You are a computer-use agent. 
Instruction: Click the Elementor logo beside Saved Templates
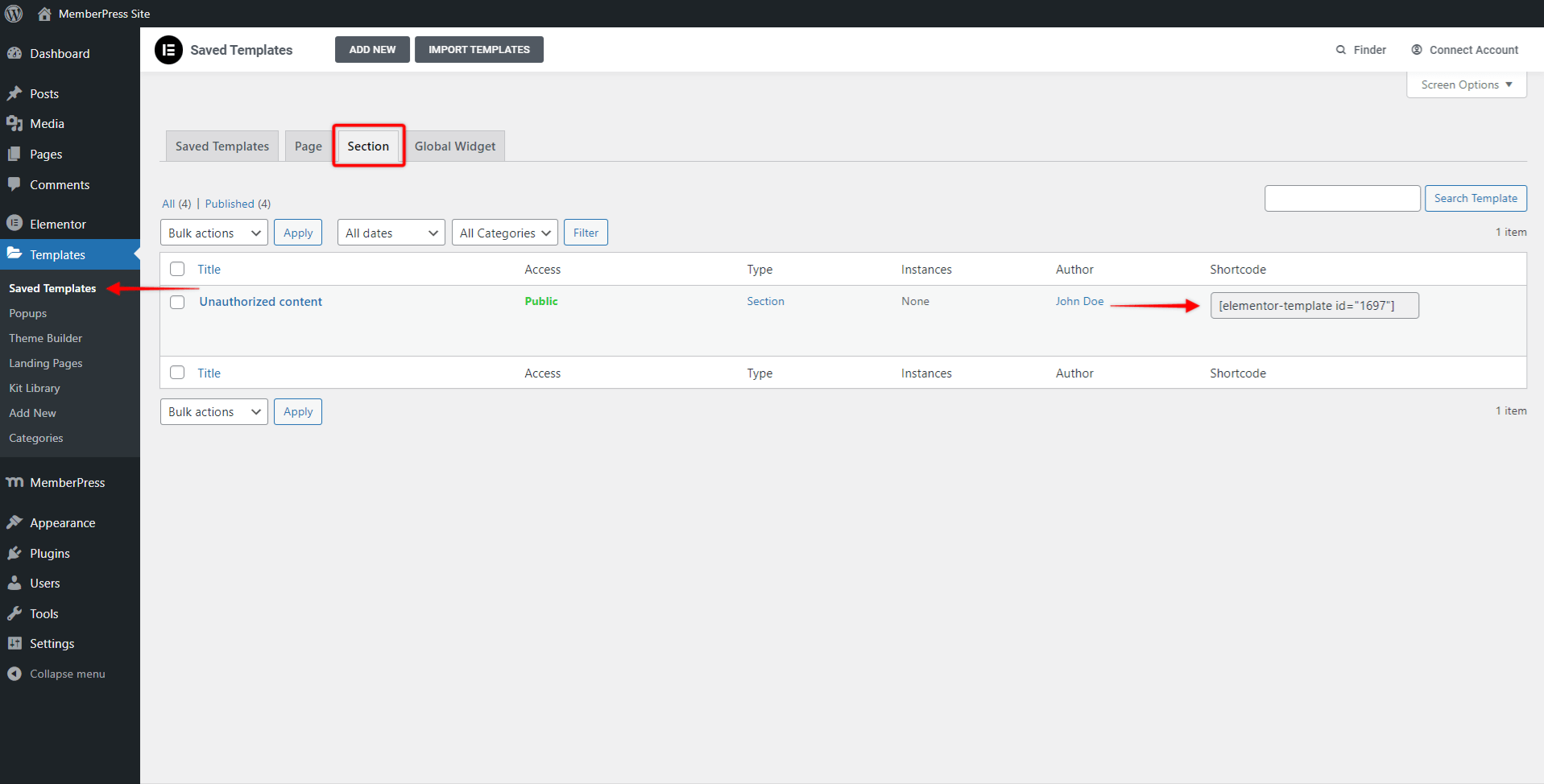point(168,50)
